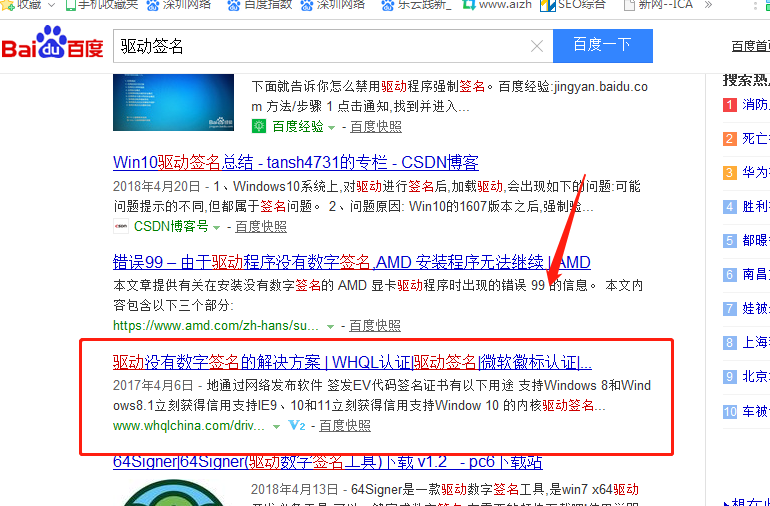Open the www.aizh bookmark

point(497,5)
